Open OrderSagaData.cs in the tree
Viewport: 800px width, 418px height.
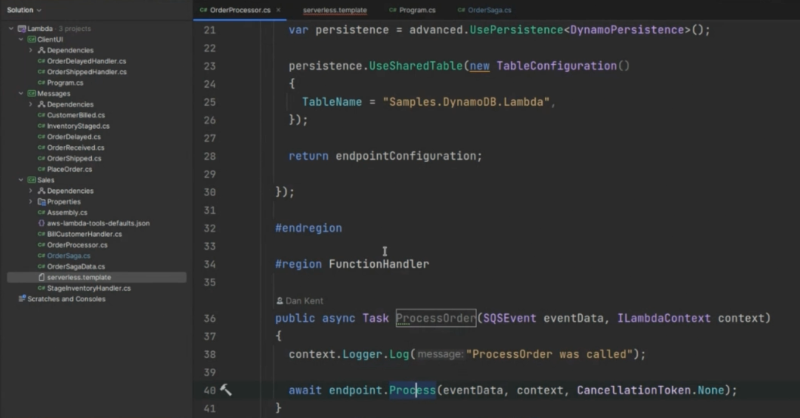[x=76, y=266]
